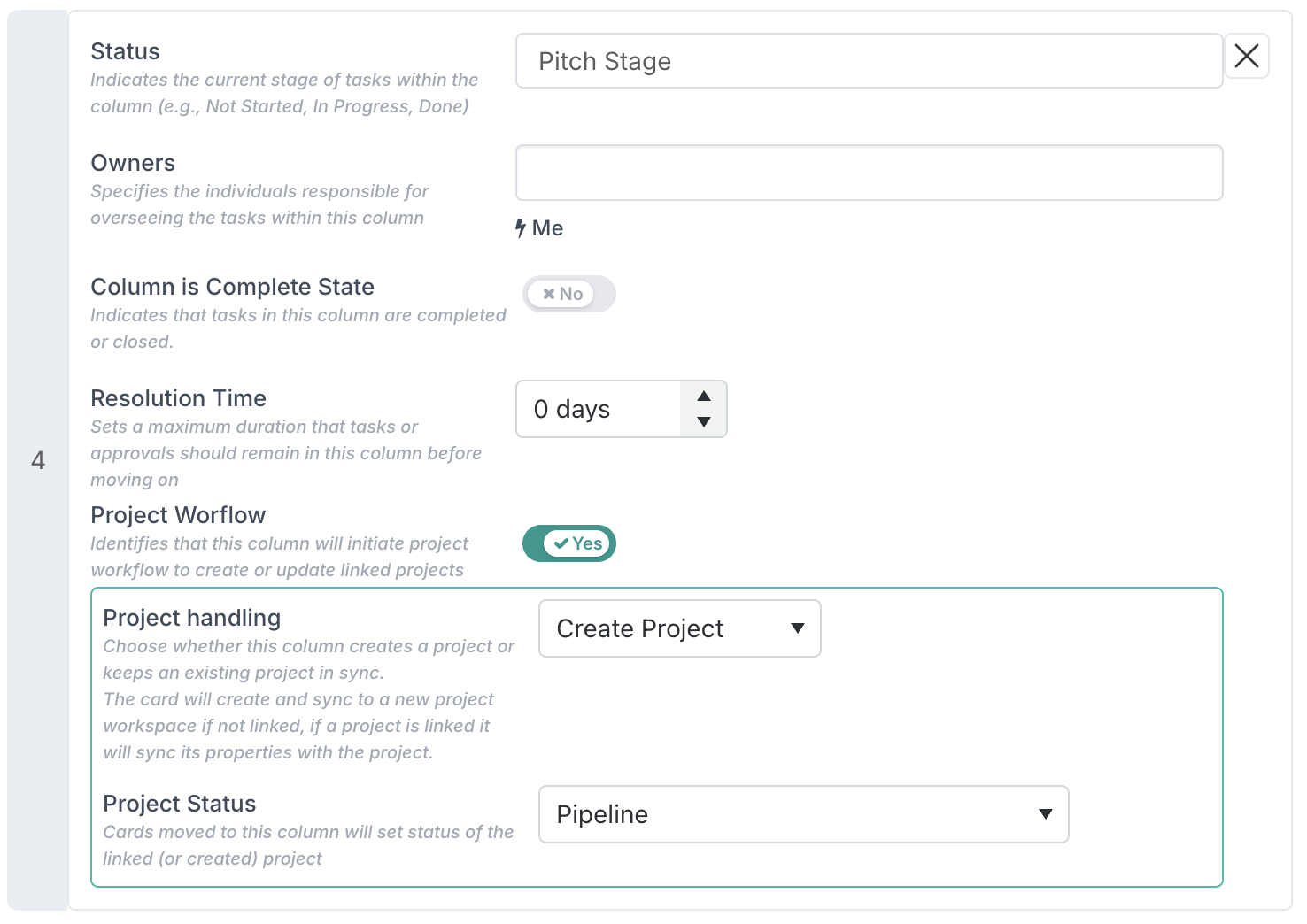Toggle Column is Complete State switch

[568, 294]
